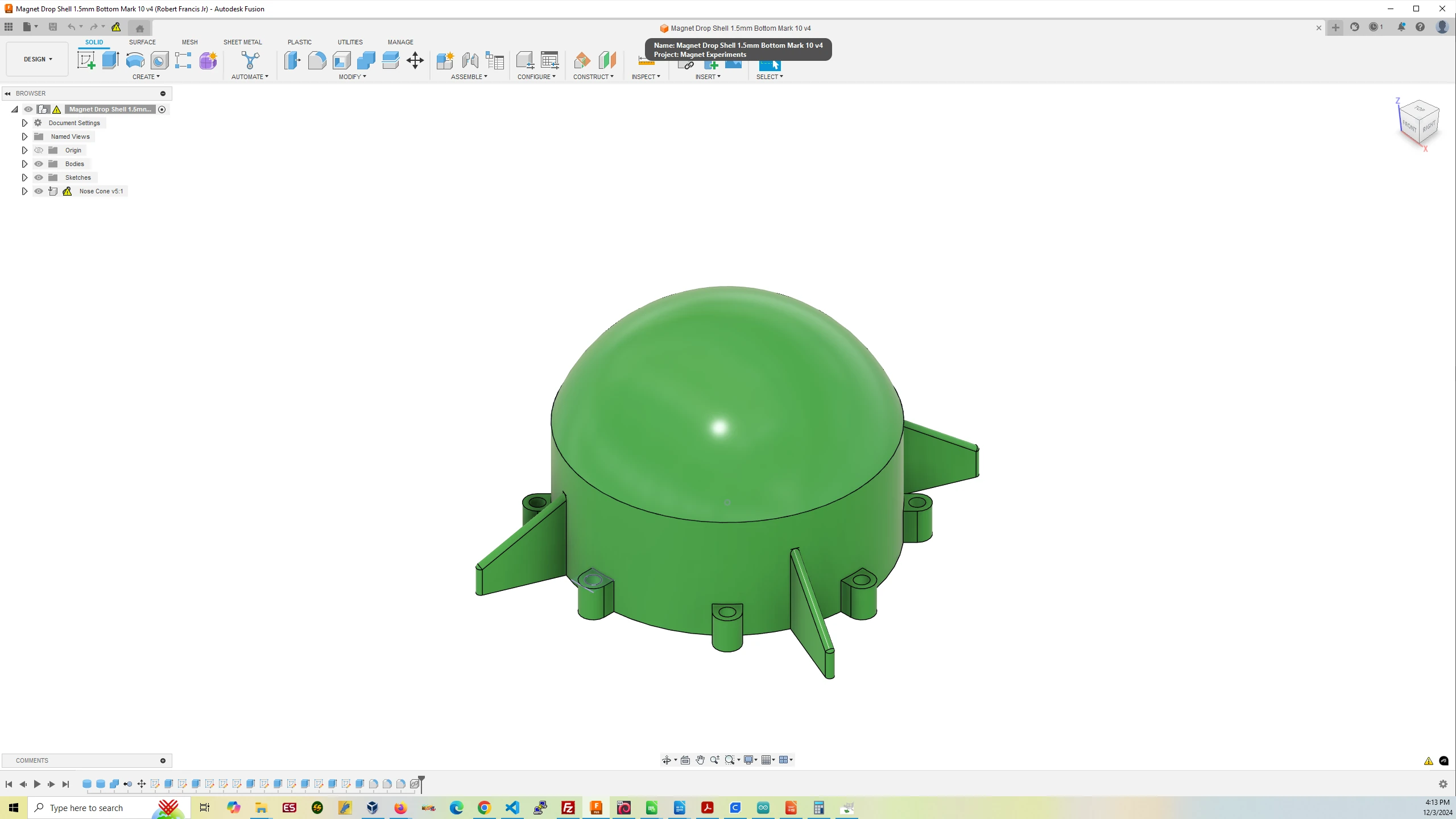Select the Joint tool in Assemble

coord(470,60)
